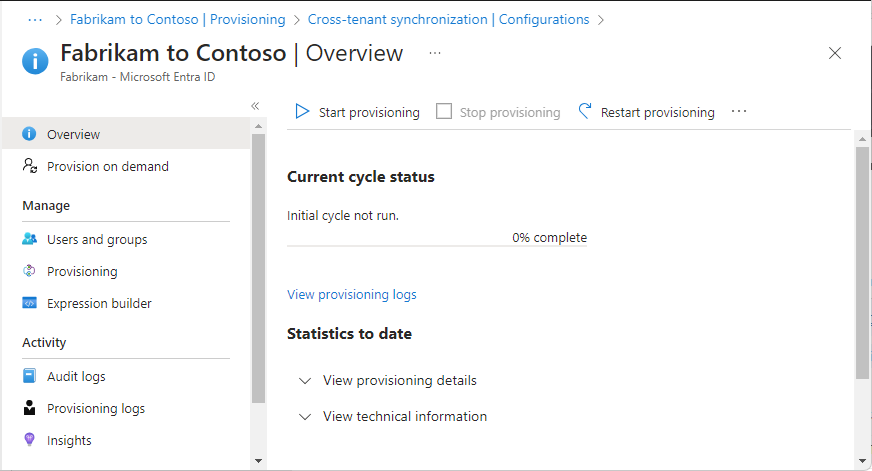
Task: Click the Overview info icon in sidebar
Action: [x=29, y=134]
